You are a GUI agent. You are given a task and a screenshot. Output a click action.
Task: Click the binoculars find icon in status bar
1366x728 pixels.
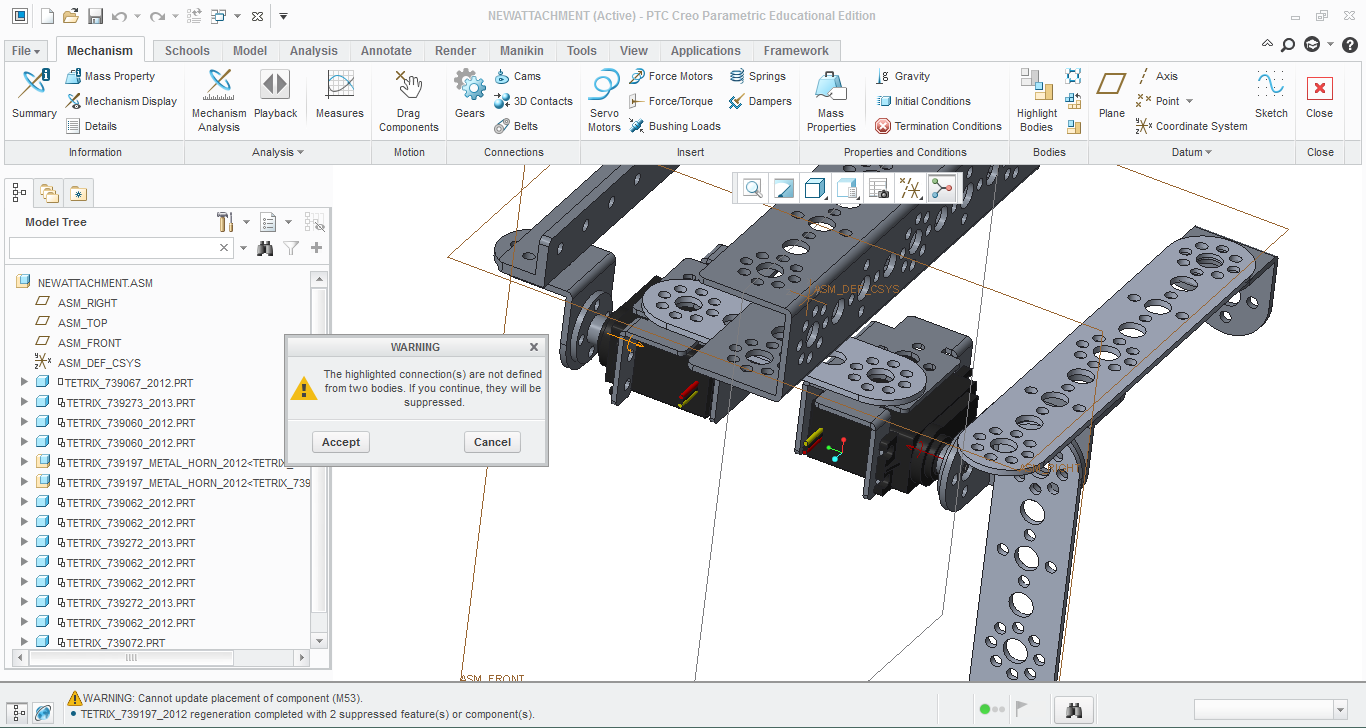1075,709
